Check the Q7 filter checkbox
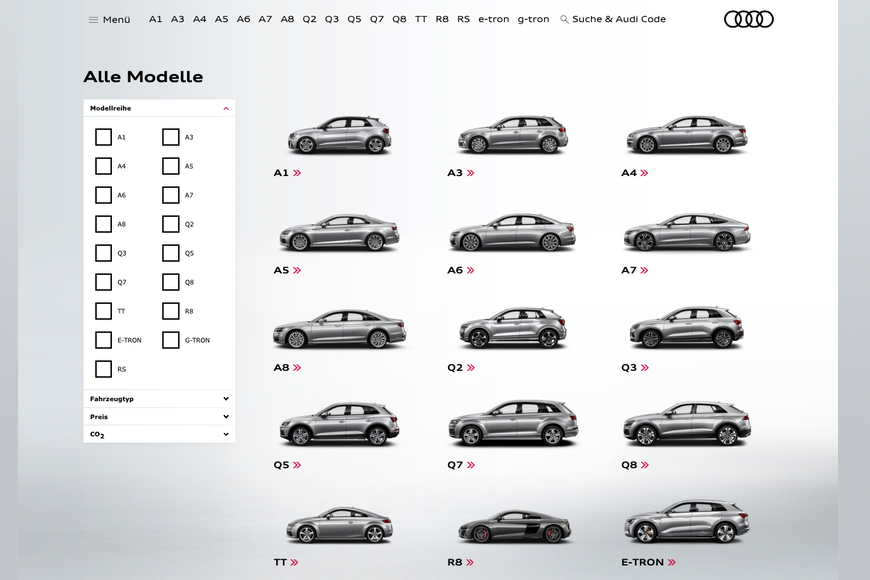Viewport: 870px width, 580px height. (103, 282)
